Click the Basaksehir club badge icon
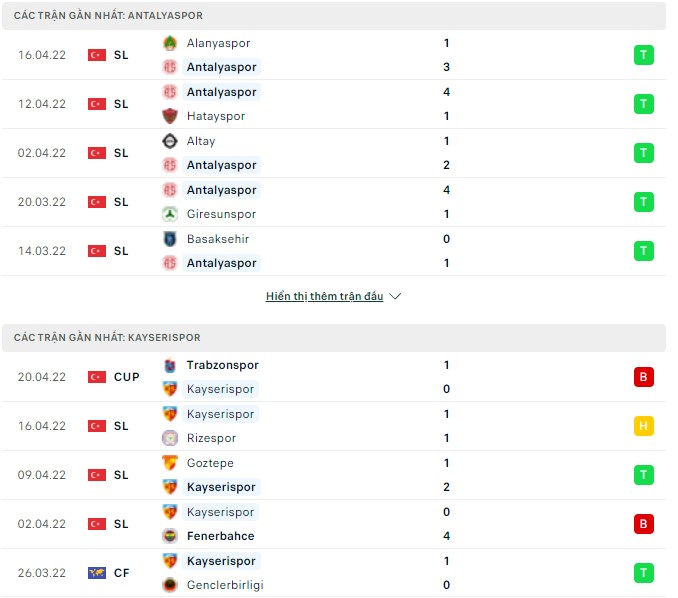 (x=170, y=239)
